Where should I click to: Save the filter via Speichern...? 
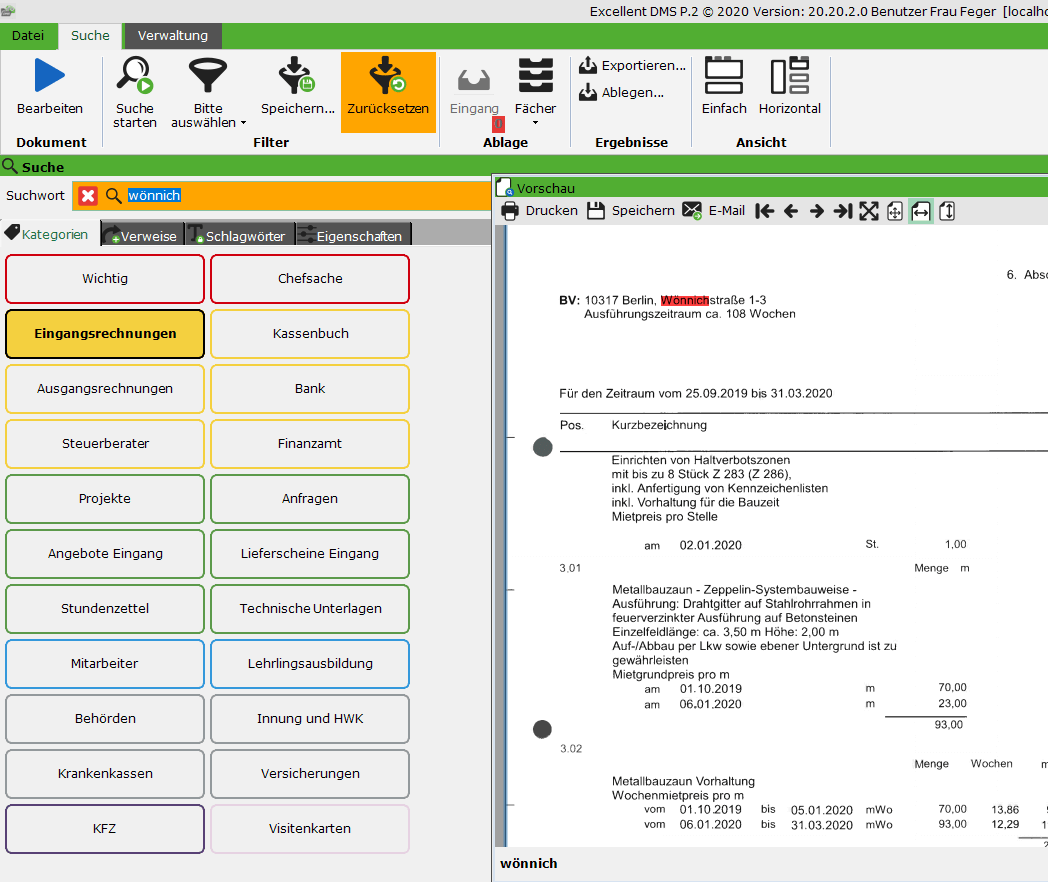click(x=297, y=87)
